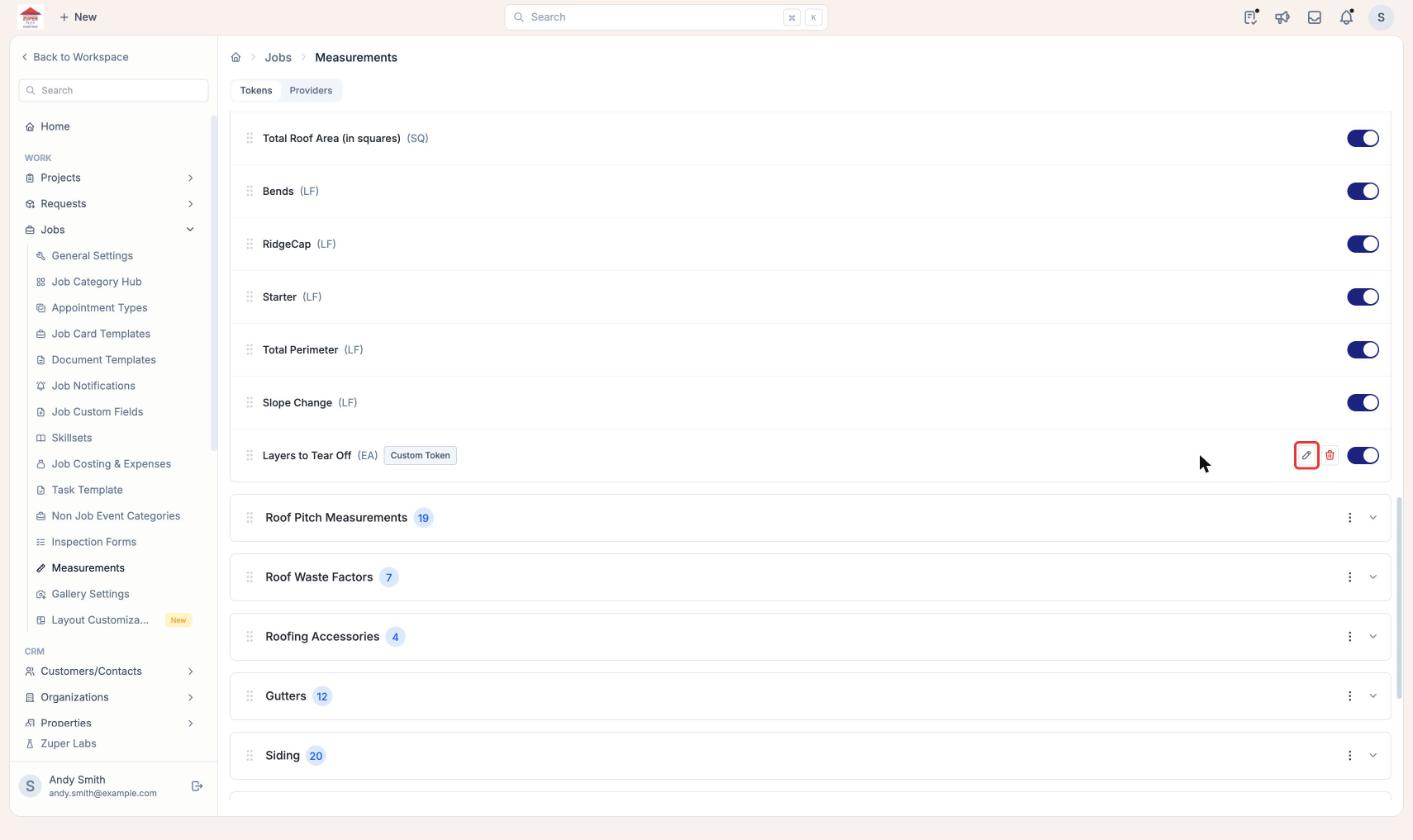Click the user avatar S in top bar

[1381, 17]
